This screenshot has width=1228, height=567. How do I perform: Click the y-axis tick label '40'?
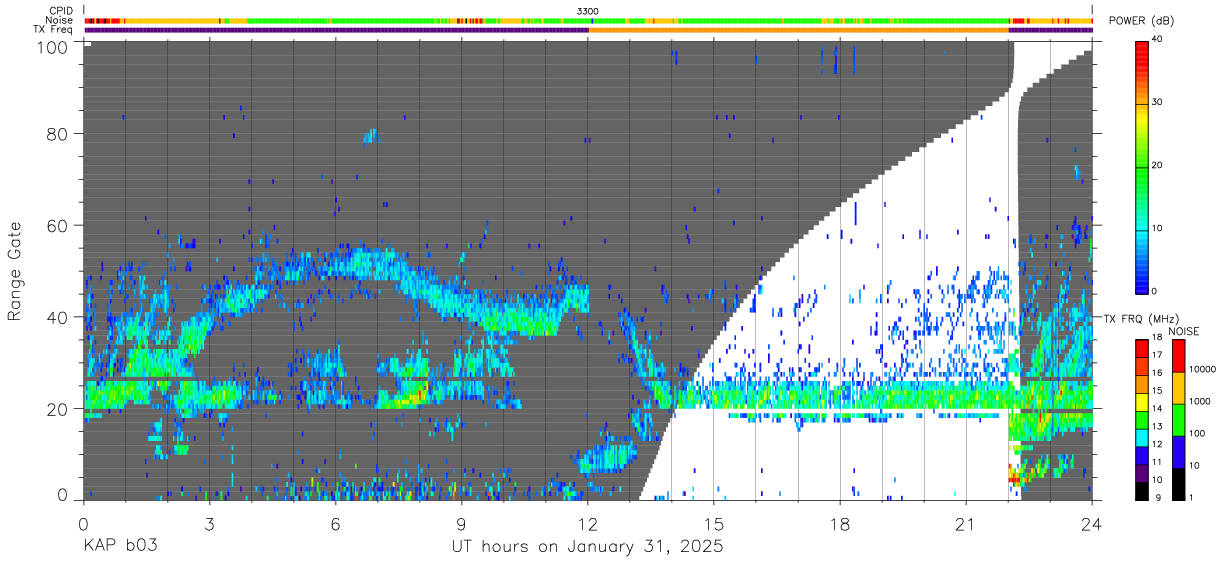click(x=57, y=317)
